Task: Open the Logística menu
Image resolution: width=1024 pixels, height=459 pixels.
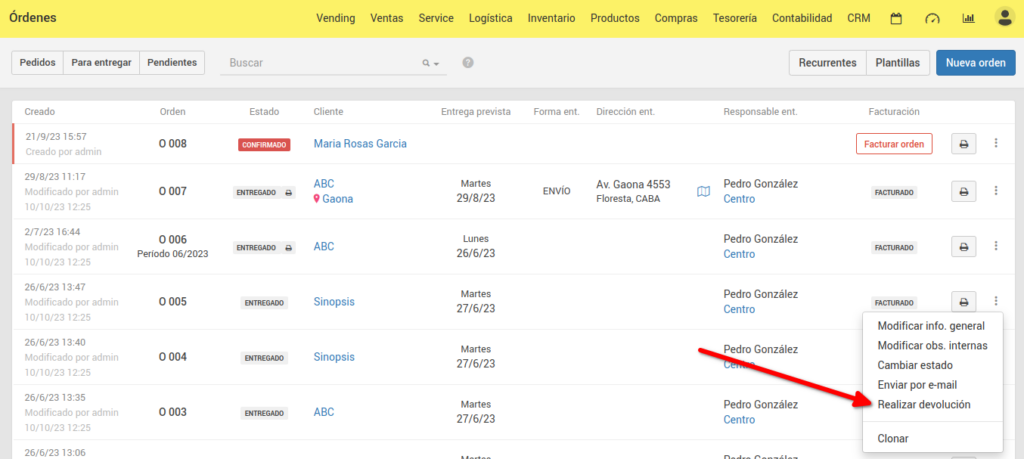Action: click(x=490, y=18)
